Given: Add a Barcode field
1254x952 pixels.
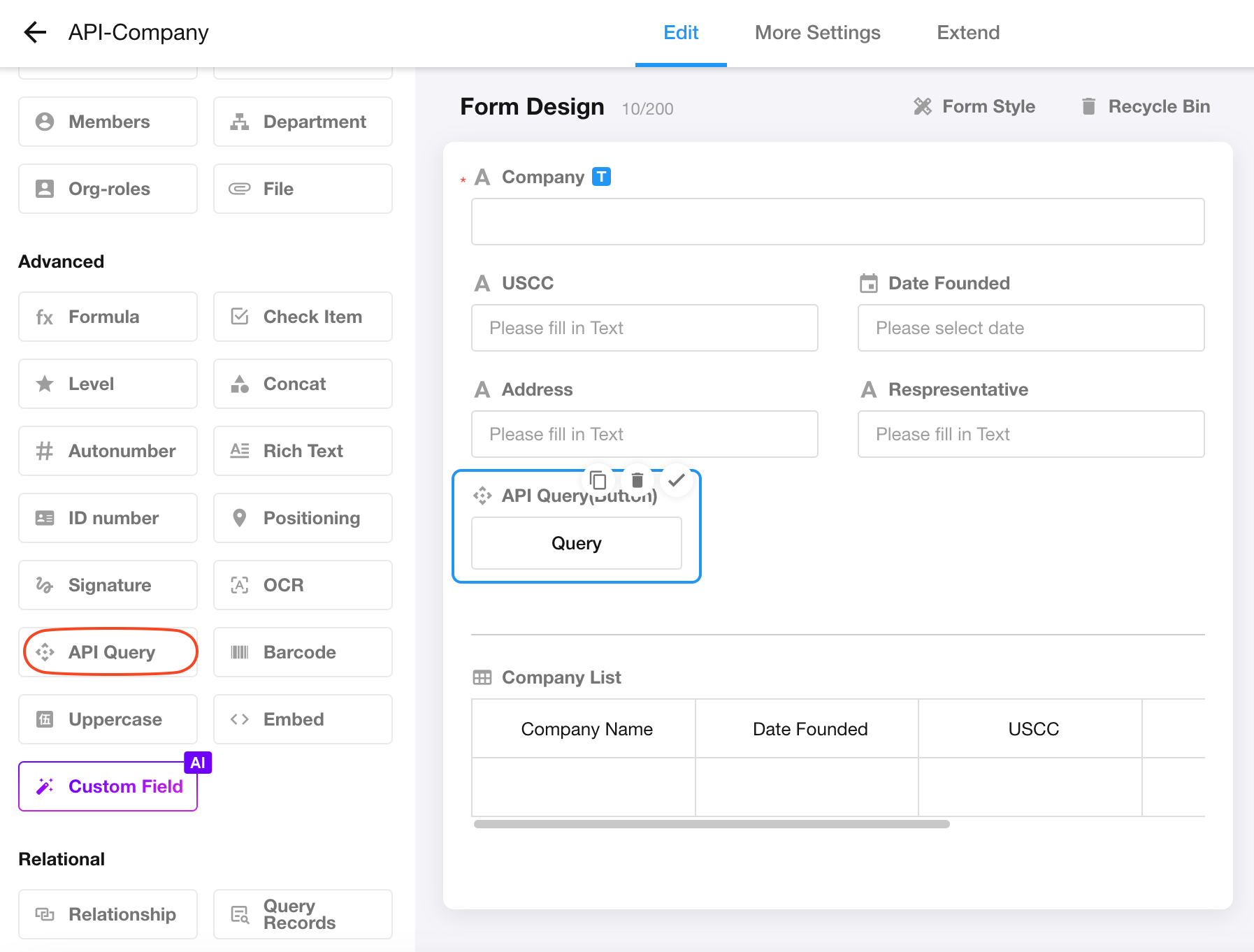Looking at the screenshot, I should pos(303,652).
